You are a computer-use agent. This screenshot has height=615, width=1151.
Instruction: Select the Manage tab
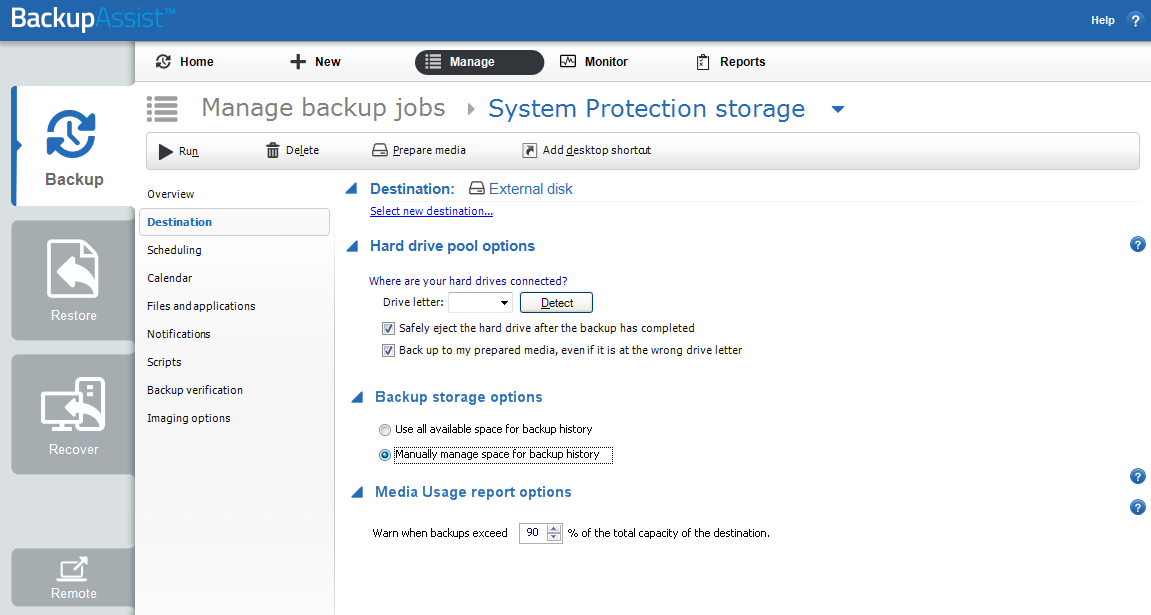[x=479, y=62]
